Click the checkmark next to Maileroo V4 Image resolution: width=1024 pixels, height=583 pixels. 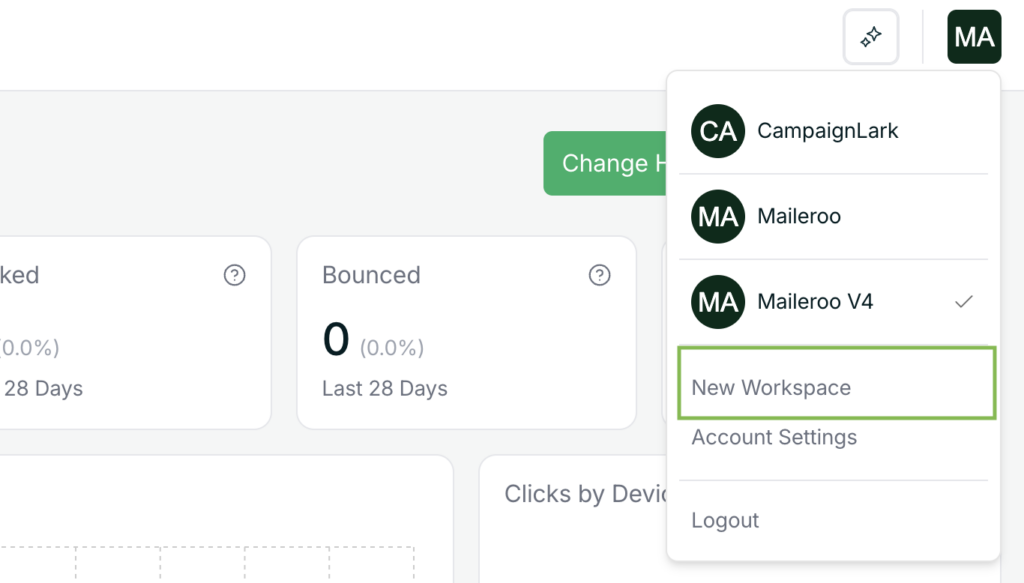pyautogui.click(x=964, y=301)
